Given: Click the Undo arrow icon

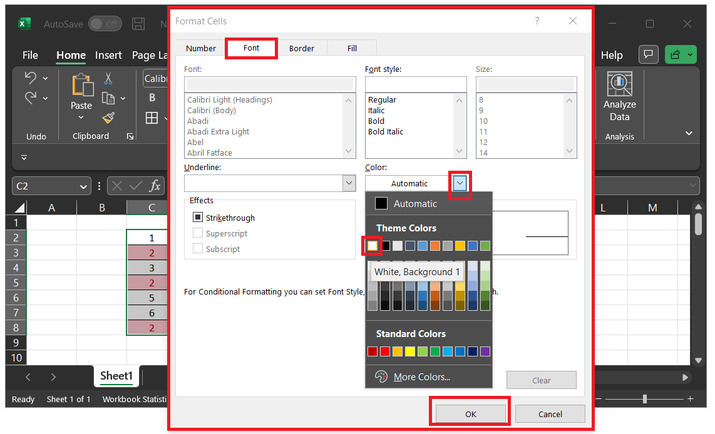Looking at the screenshot, I should (31, 78).
